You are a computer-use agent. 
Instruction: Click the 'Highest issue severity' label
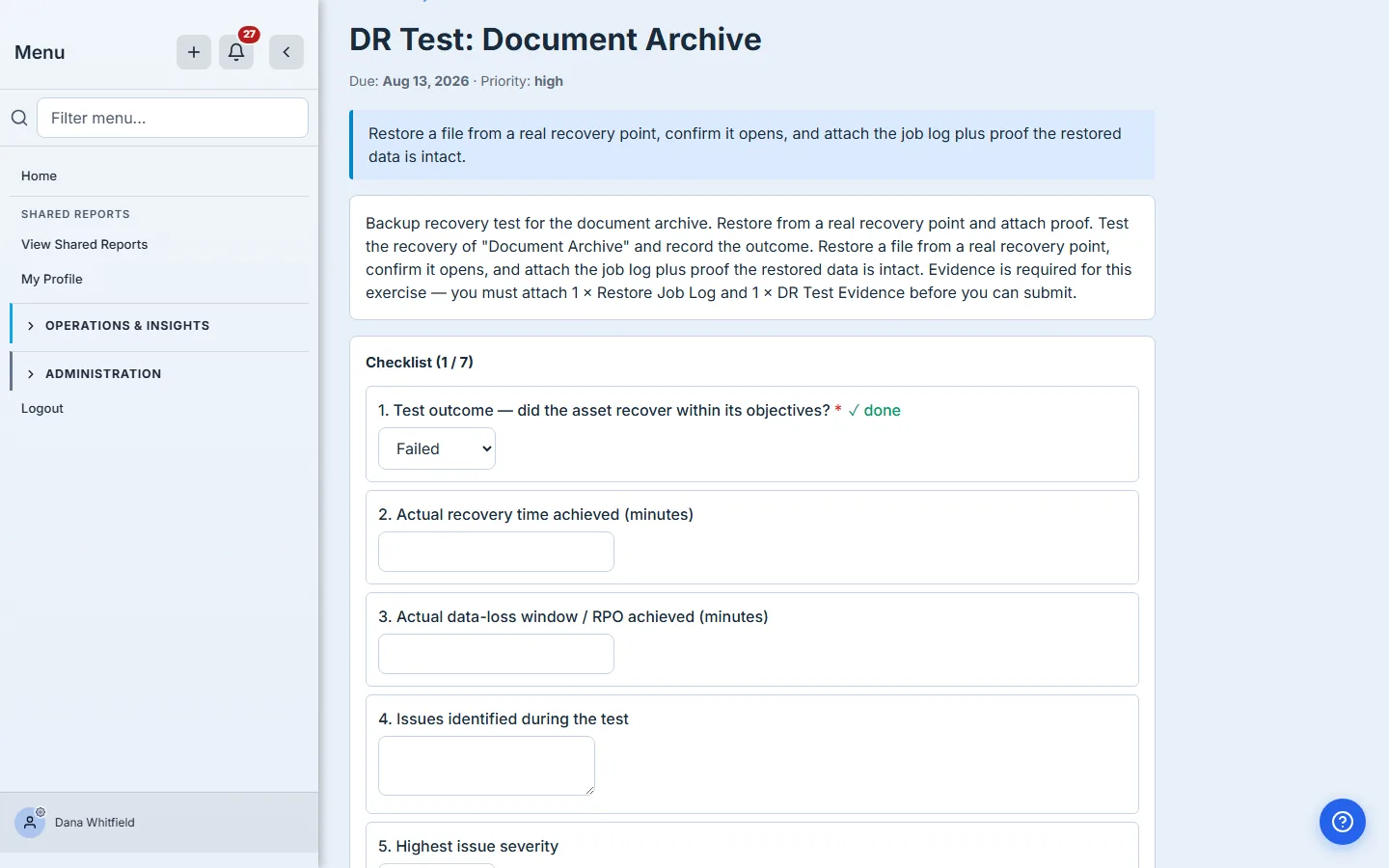pyautogui.click(x=477, y=847)
